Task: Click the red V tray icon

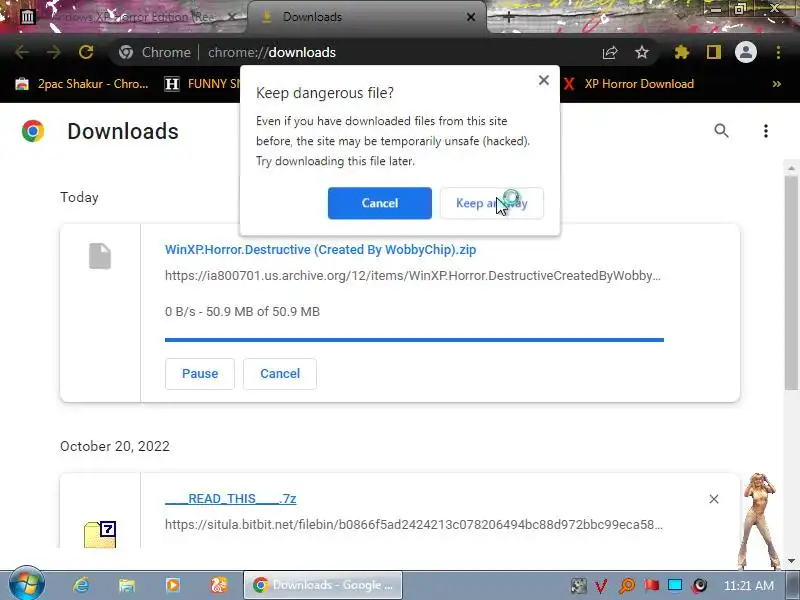Action: click(x=601, y=585)
